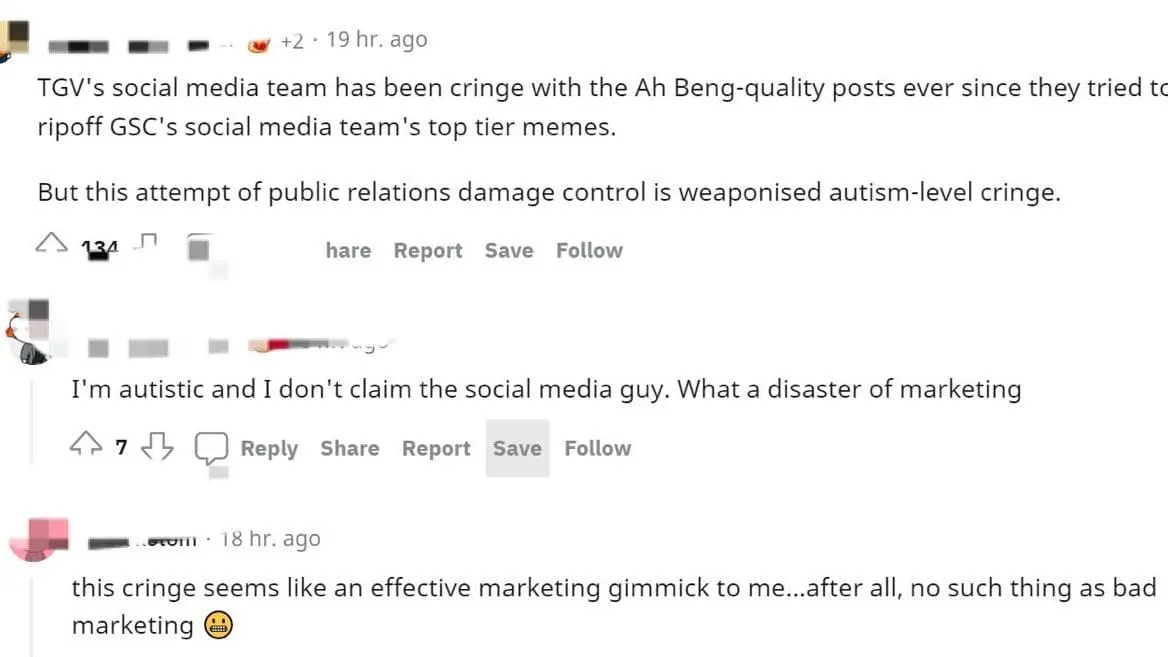Report the top-level TGV comment
This screenshot has height=657, width=1168.
click(x=428, y=251)
